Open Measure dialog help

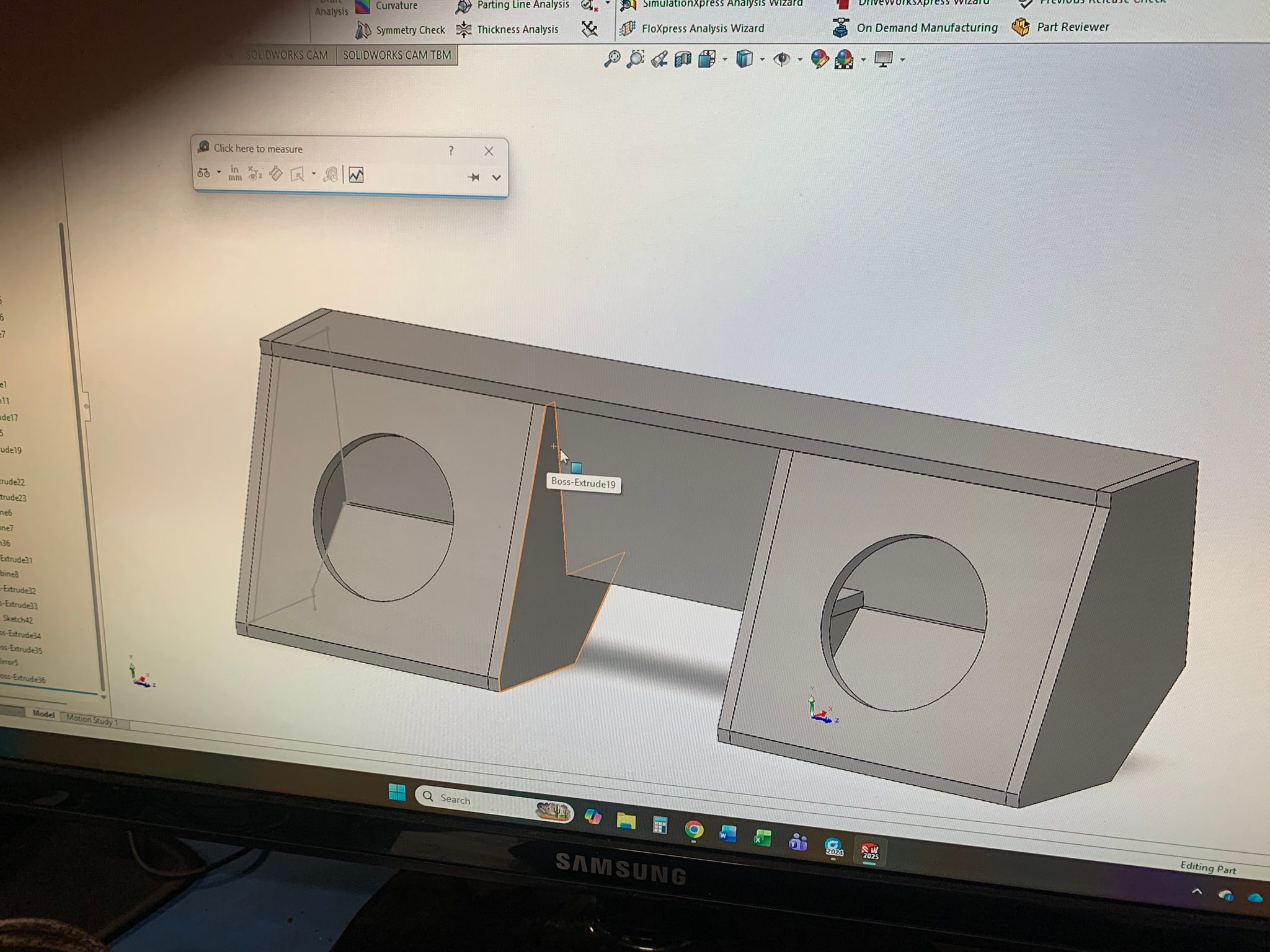pos(451,151)
